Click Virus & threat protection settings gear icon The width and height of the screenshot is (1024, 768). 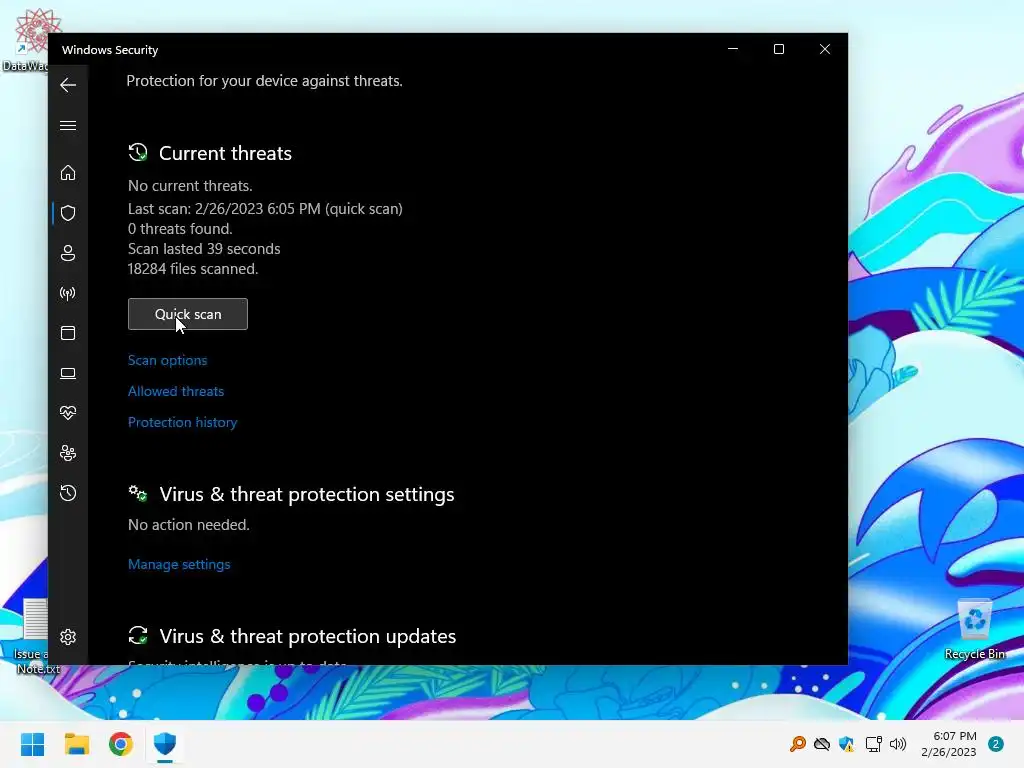click(138, 494)
